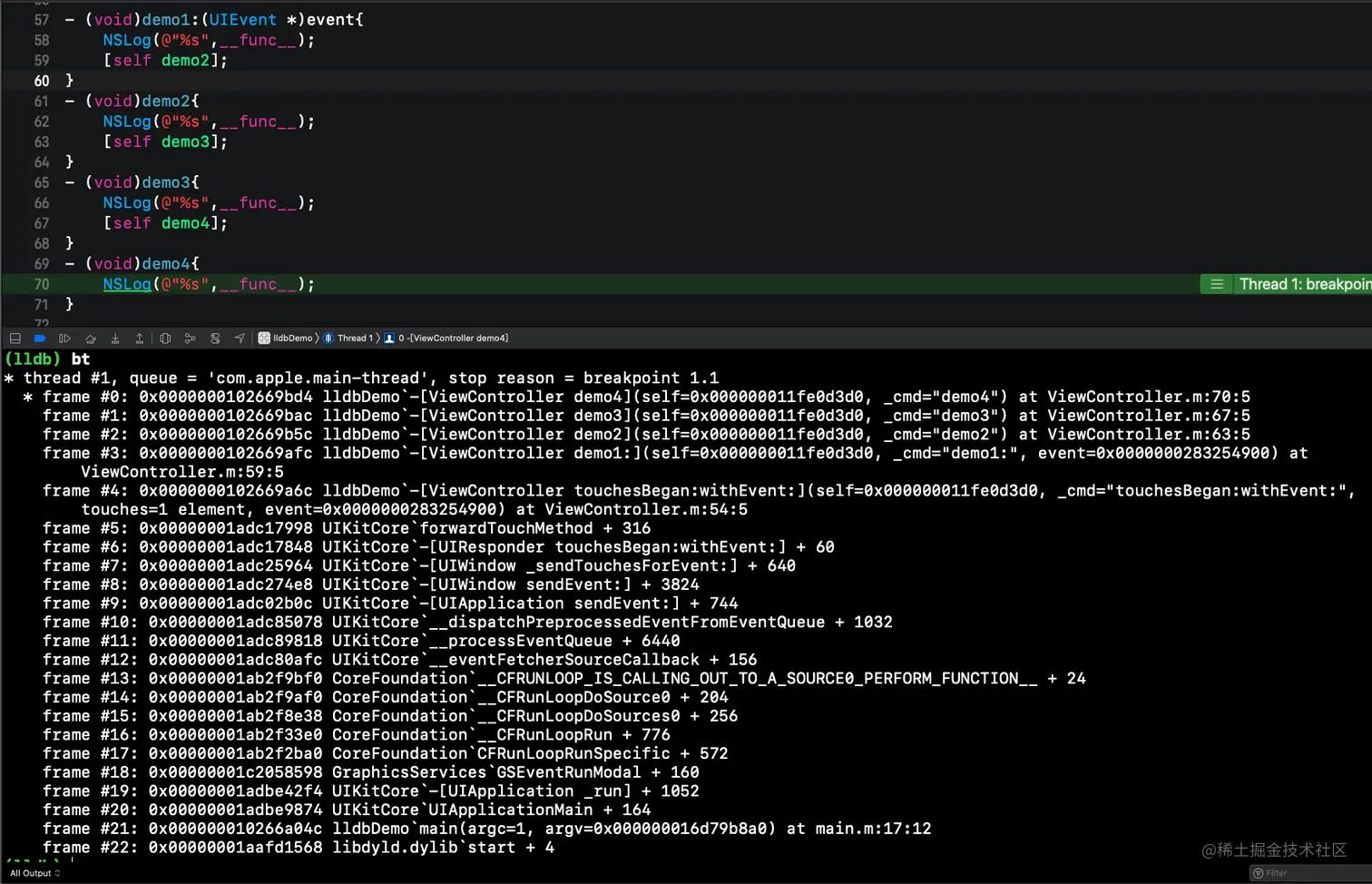Click frame #12 __eventFetcherSourceCallback line

(400, 660)
